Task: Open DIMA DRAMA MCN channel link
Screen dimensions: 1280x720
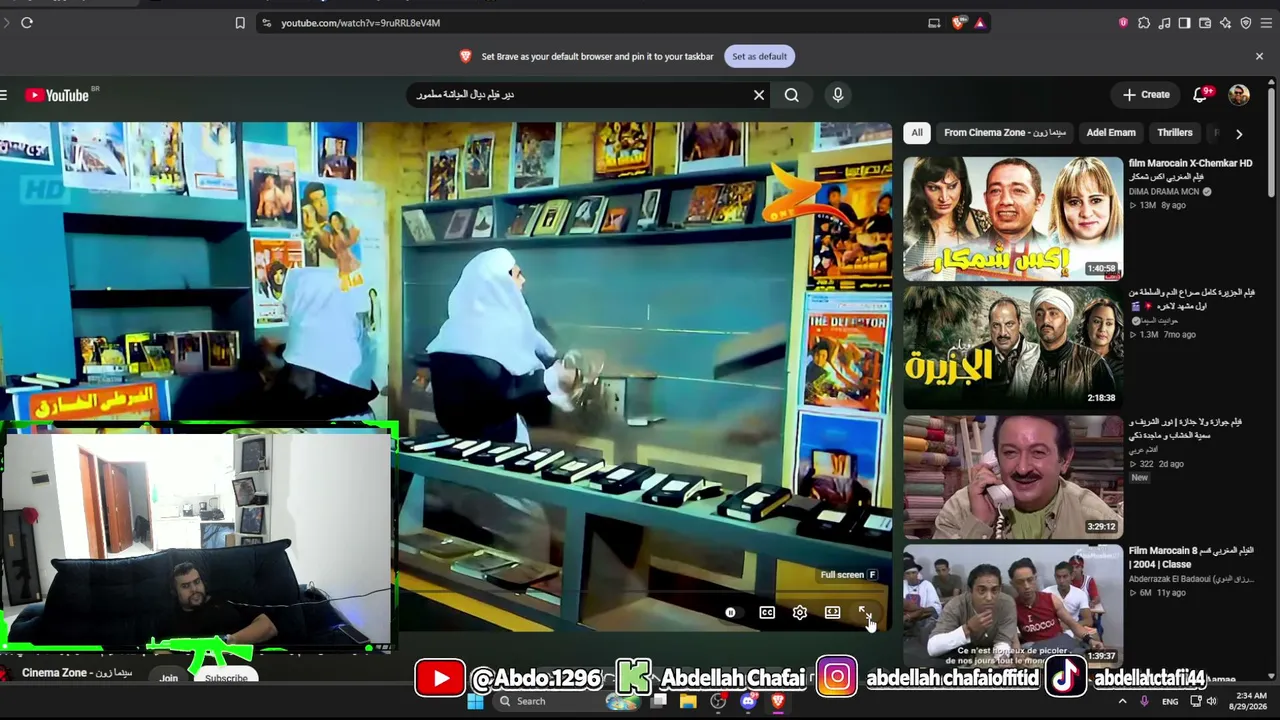Action: tap(1164, 192)
